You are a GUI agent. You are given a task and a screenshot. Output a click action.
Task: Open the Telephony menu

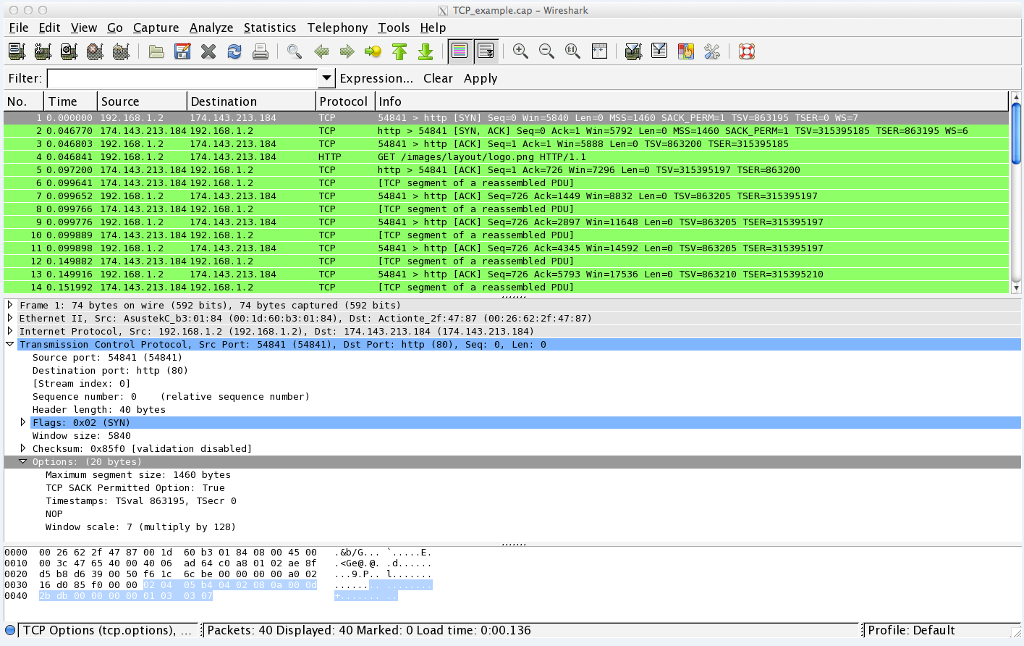pyautogui.click(x=337, y=28)
